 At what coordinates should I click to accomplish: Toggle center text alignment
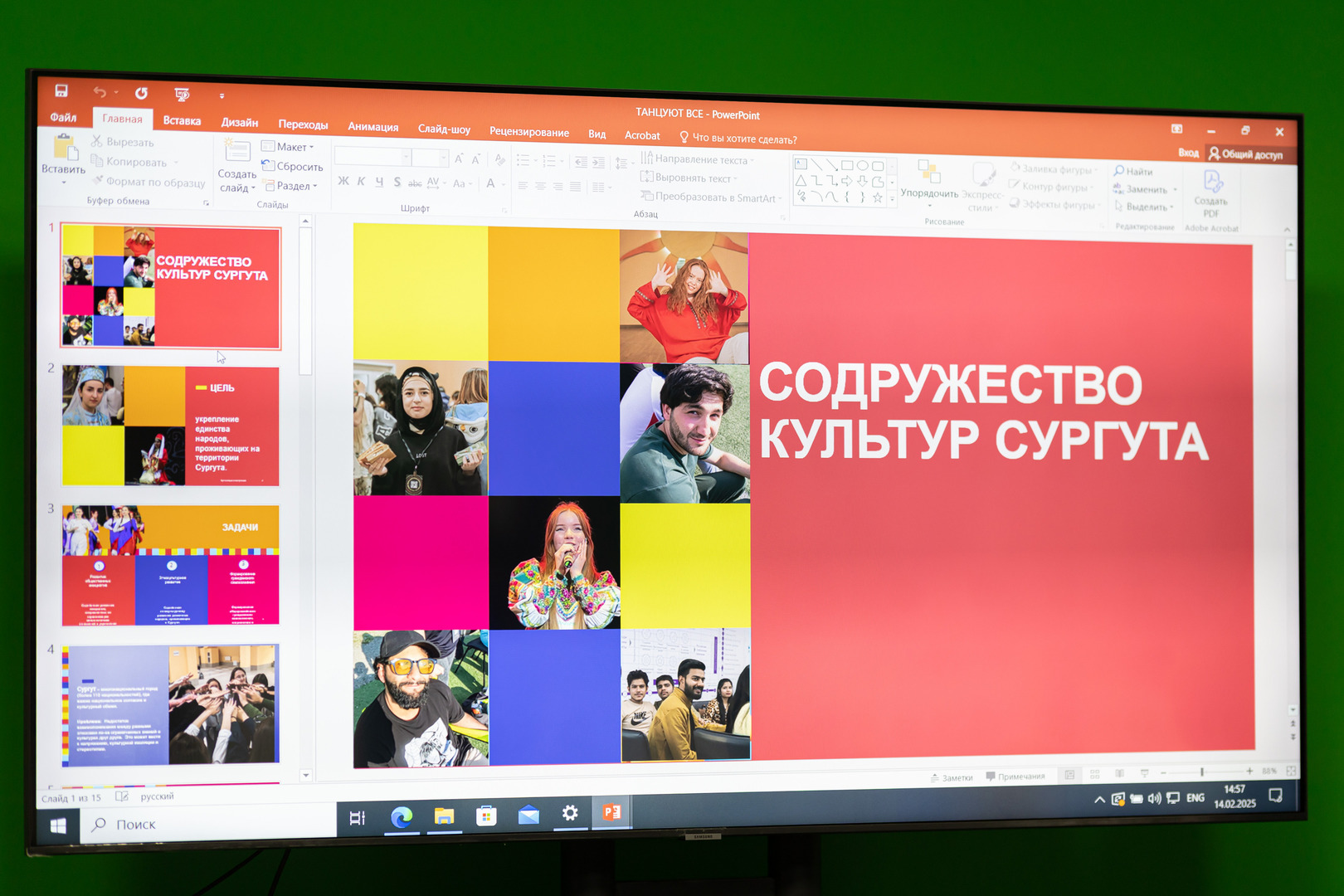coord(540,186)
